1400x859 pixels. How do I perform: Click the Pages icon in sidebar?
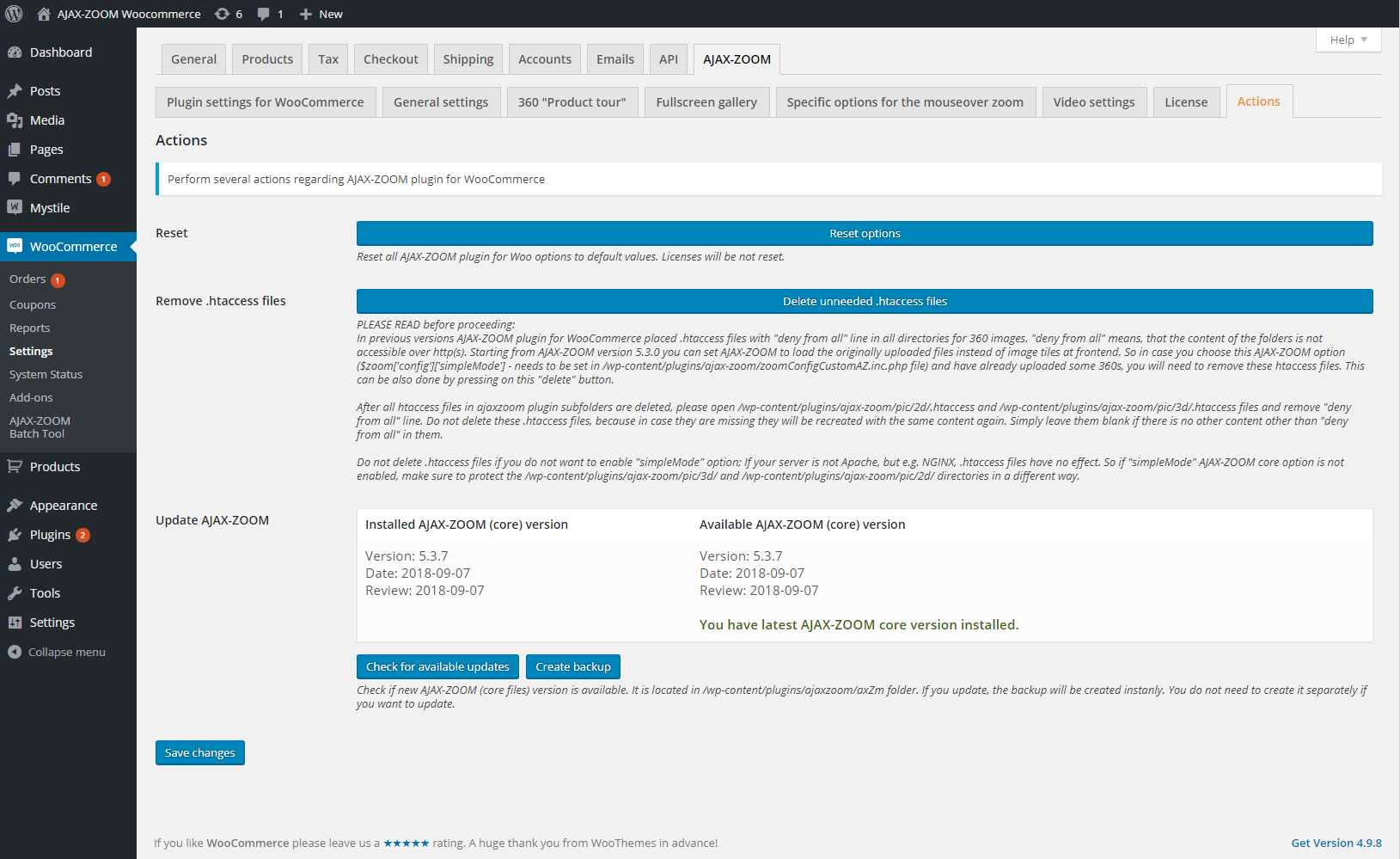[15, 150]
